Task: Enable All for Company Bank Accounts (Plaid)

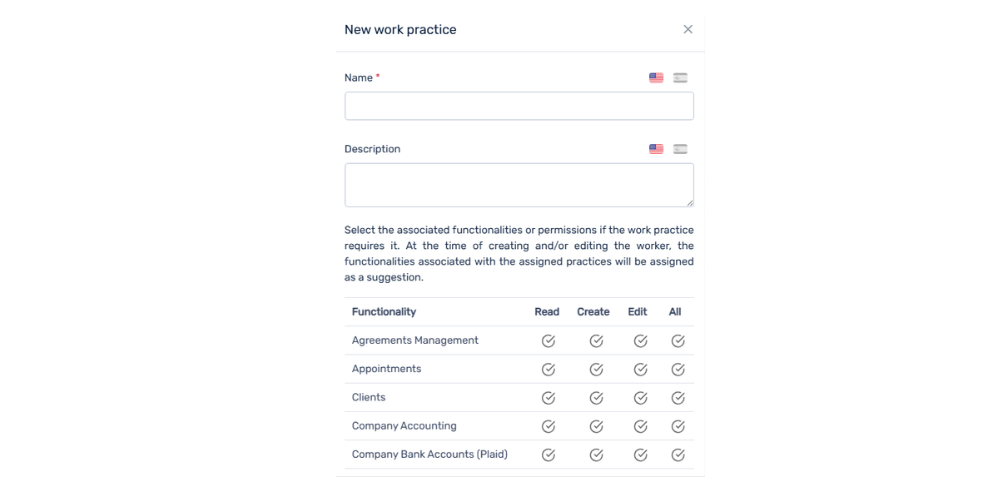Action: [x=678, y=455]
